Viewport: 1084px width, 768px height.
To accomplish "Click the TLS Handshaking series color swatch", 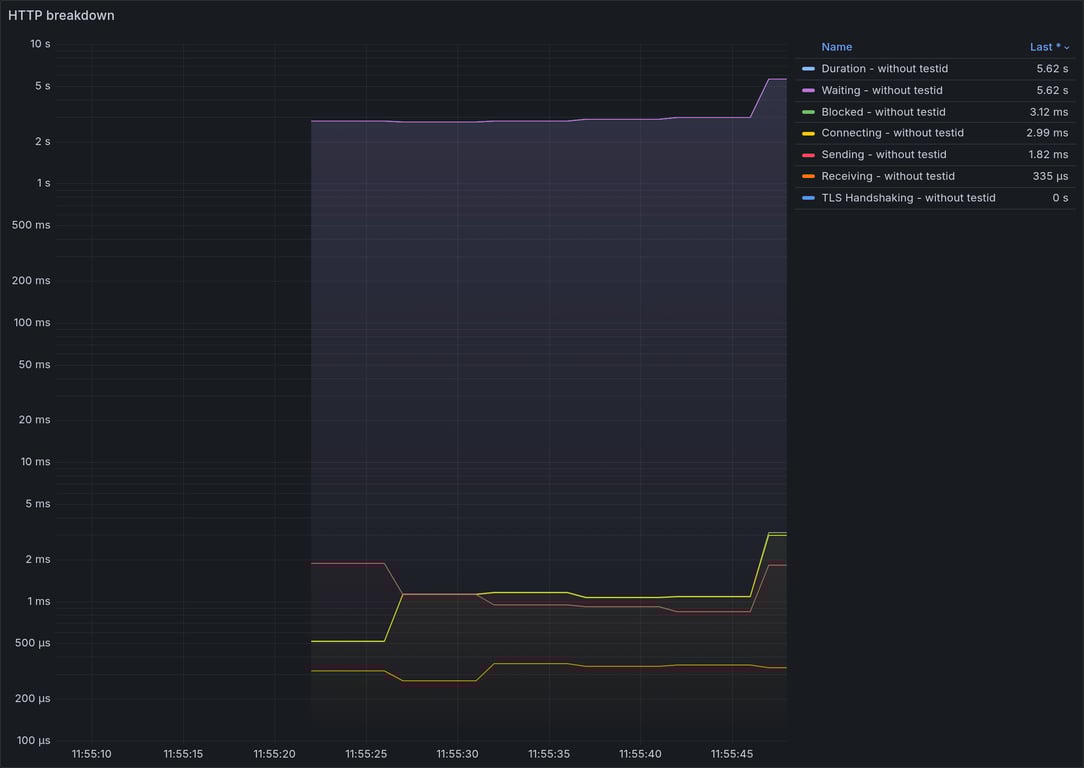I will click(x=808, y=198).
